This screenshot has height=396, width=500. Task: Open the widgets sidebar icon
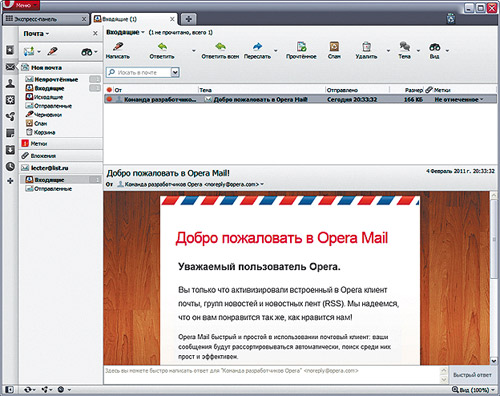tap(10, 100)
